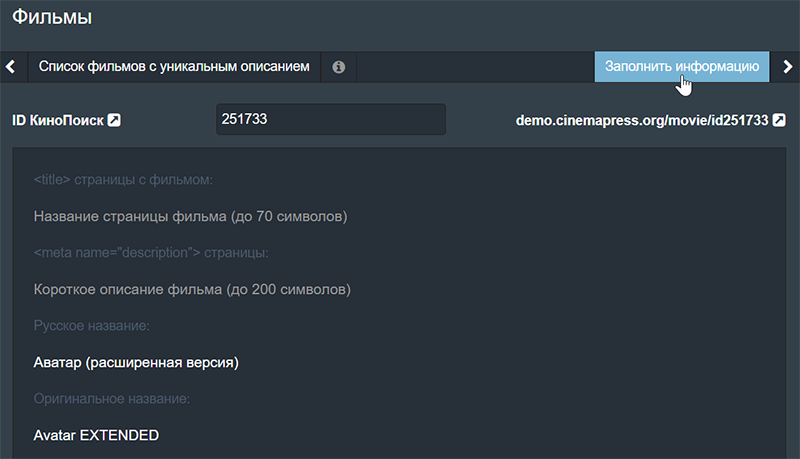This screenshot has width=800, height=459.
Task: Open external link icon beside ID КиноПоиск
Action: coord(114,120)
